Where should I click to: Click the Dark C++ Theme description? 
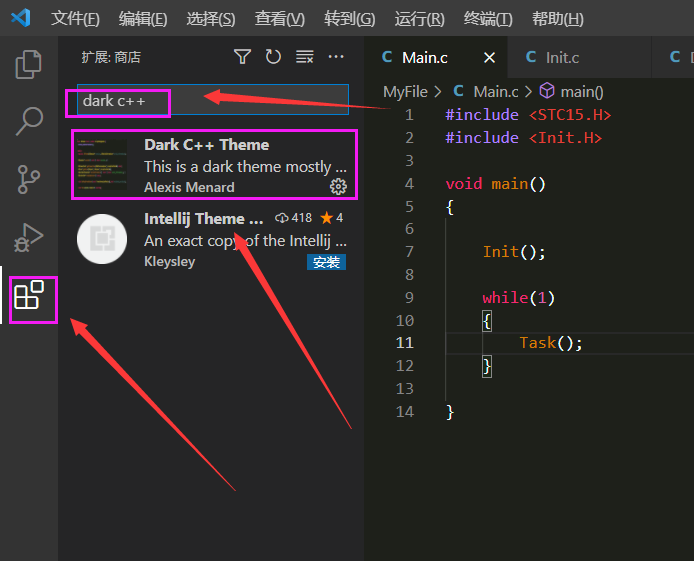tap(245, 167)
